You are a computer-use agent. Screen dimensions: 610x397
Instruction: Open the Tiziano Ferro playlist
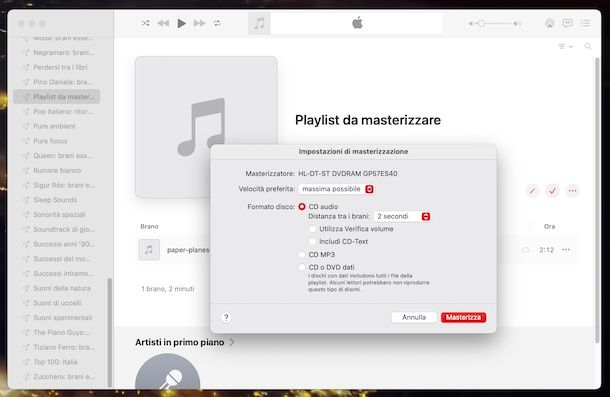(57, 347)
